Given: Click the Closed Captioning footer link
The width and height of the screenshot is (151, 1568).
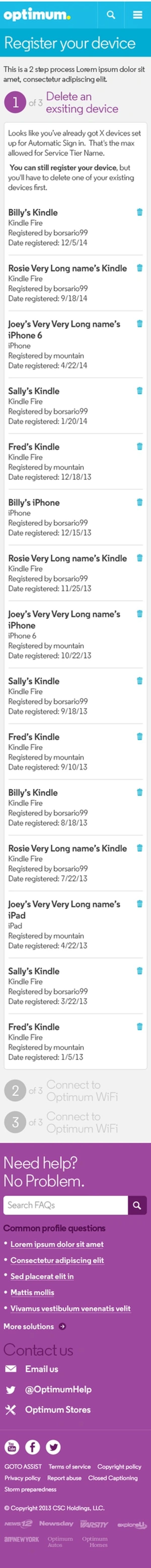Looking at the screenshot, I should click(x=113, y=1478).
